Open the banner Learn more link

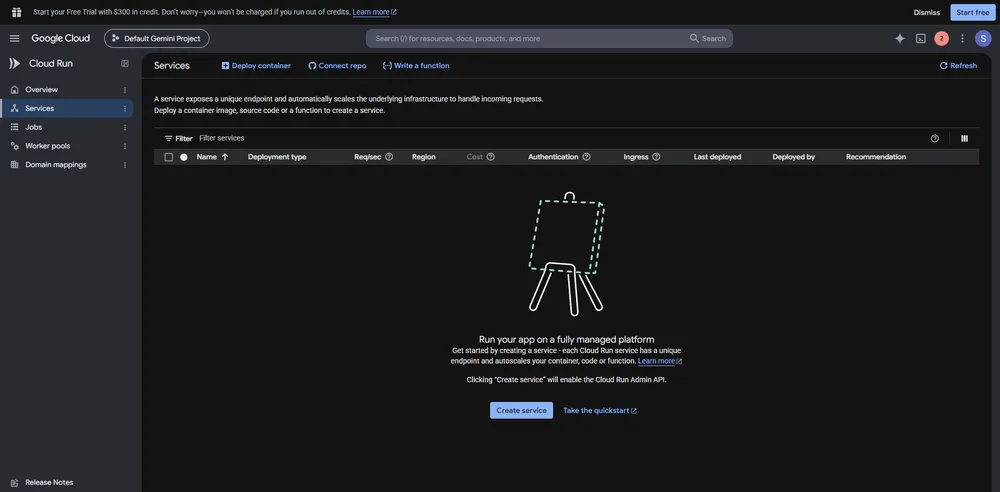[374, 12]
